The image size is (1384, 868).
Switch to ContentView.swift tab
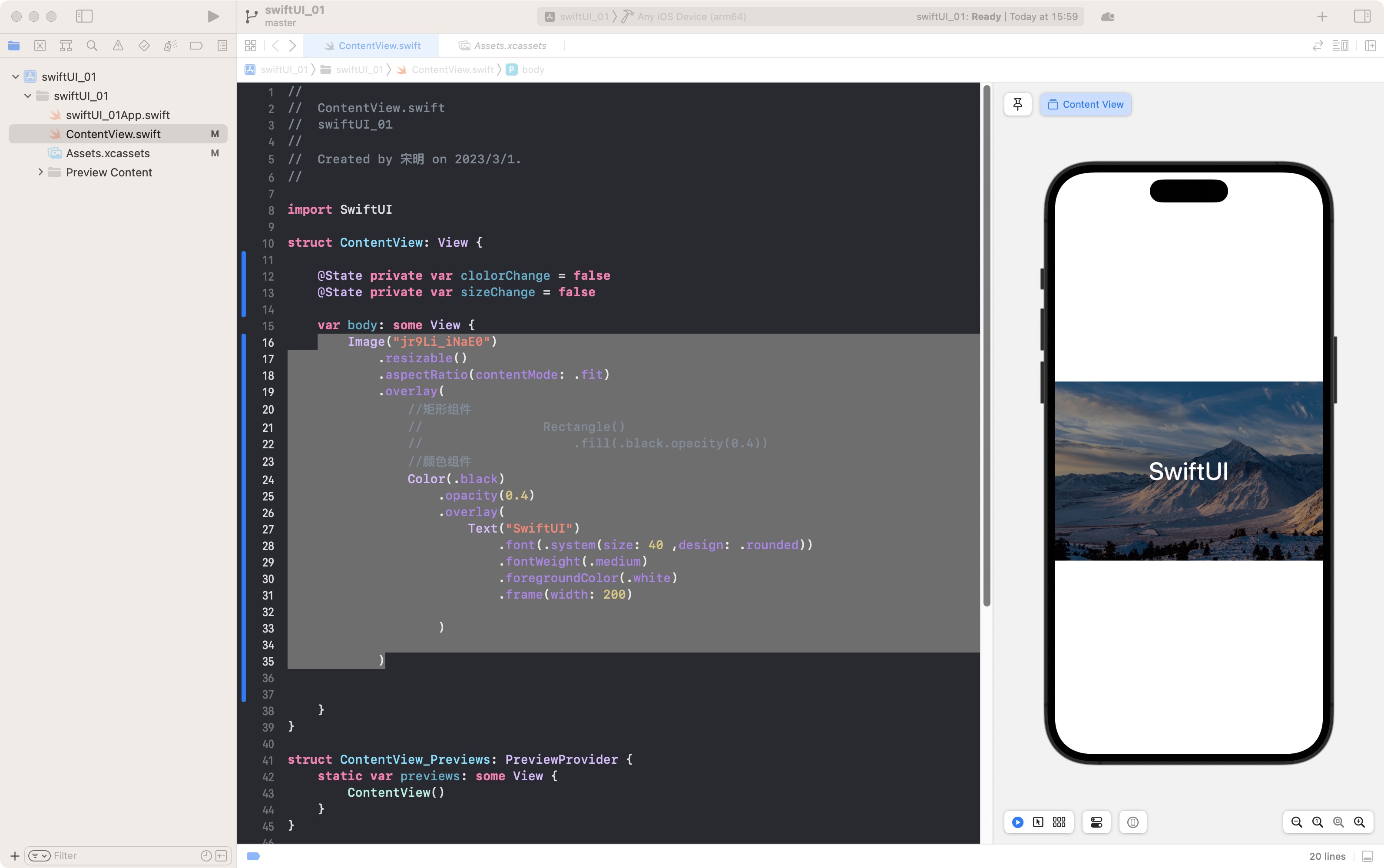pos(371,45)
